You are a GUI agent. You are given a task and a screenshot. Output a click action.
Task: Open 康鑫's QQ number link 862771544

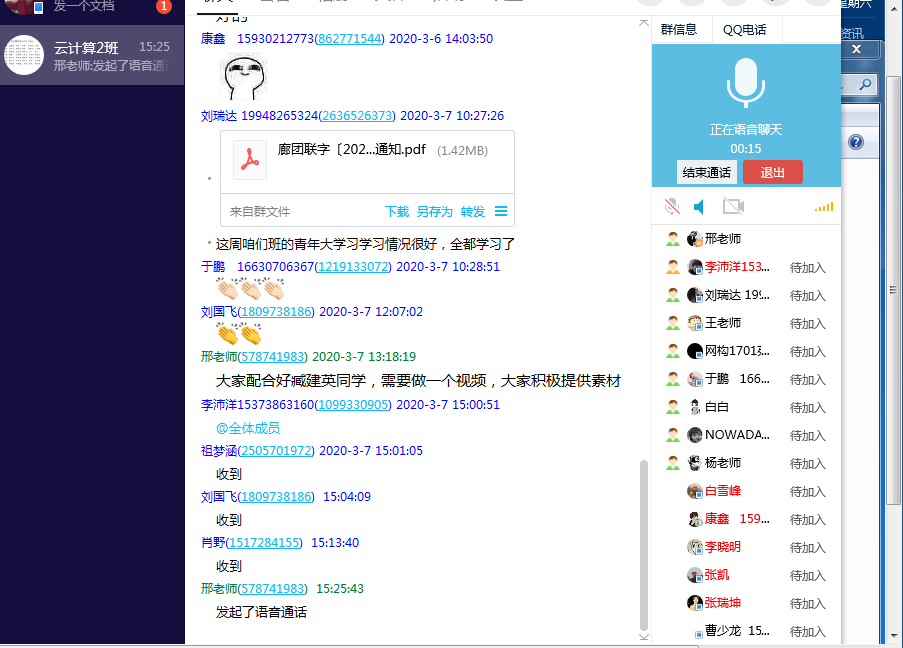click(350, 39)
